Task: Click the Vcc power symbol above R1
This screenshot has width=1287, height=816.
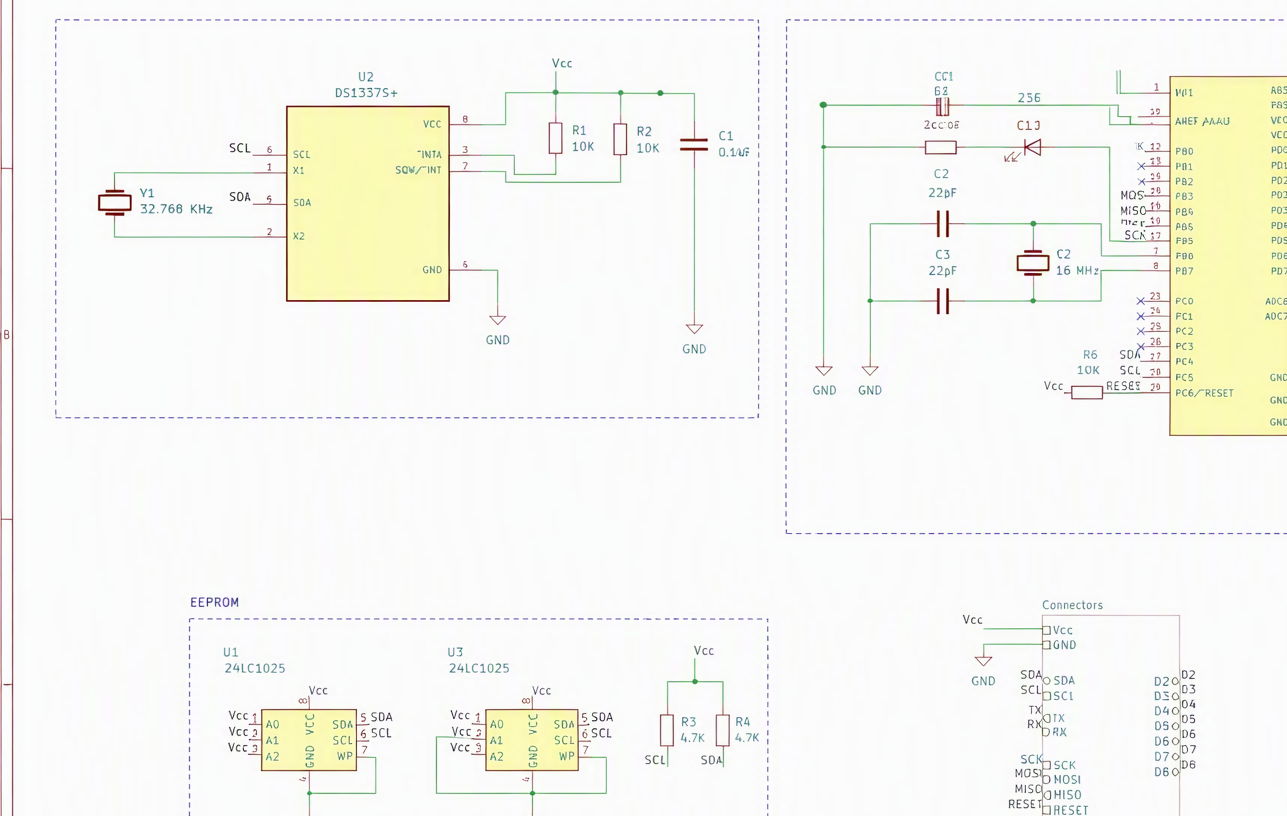Action: 562,64
